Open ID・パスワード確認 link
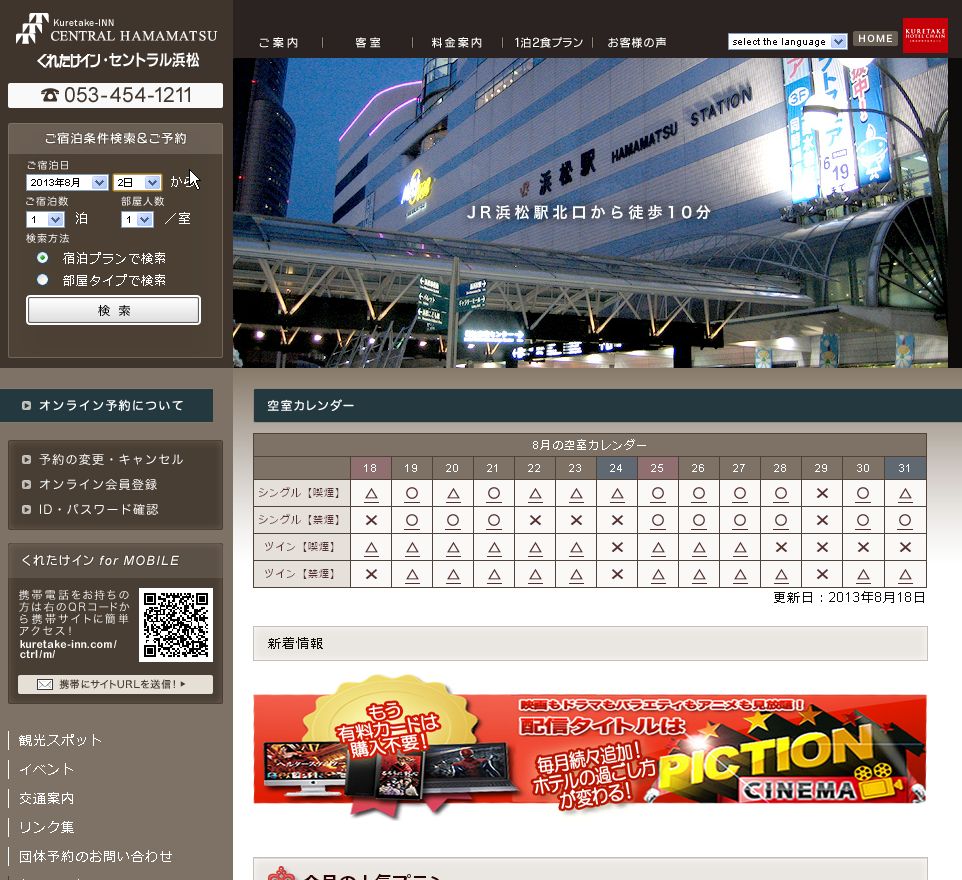 (x=98, y=509)
